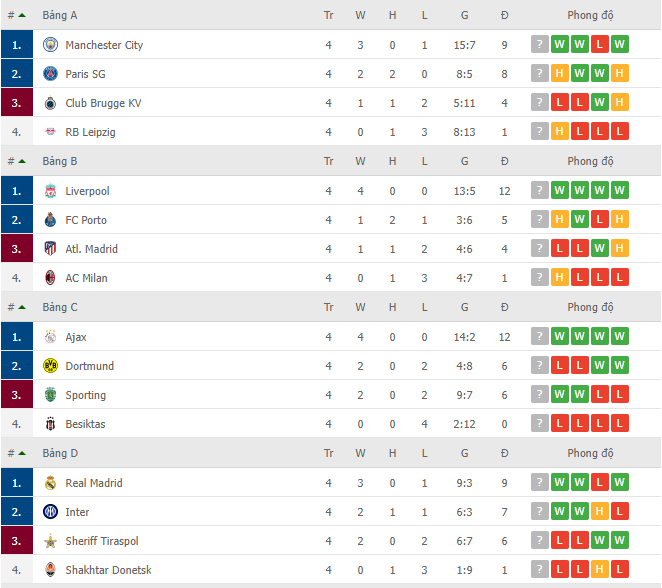Screen dimensions: 662x588
Task: Click the Dortmund BVB logo
Action: pos(50,366)
